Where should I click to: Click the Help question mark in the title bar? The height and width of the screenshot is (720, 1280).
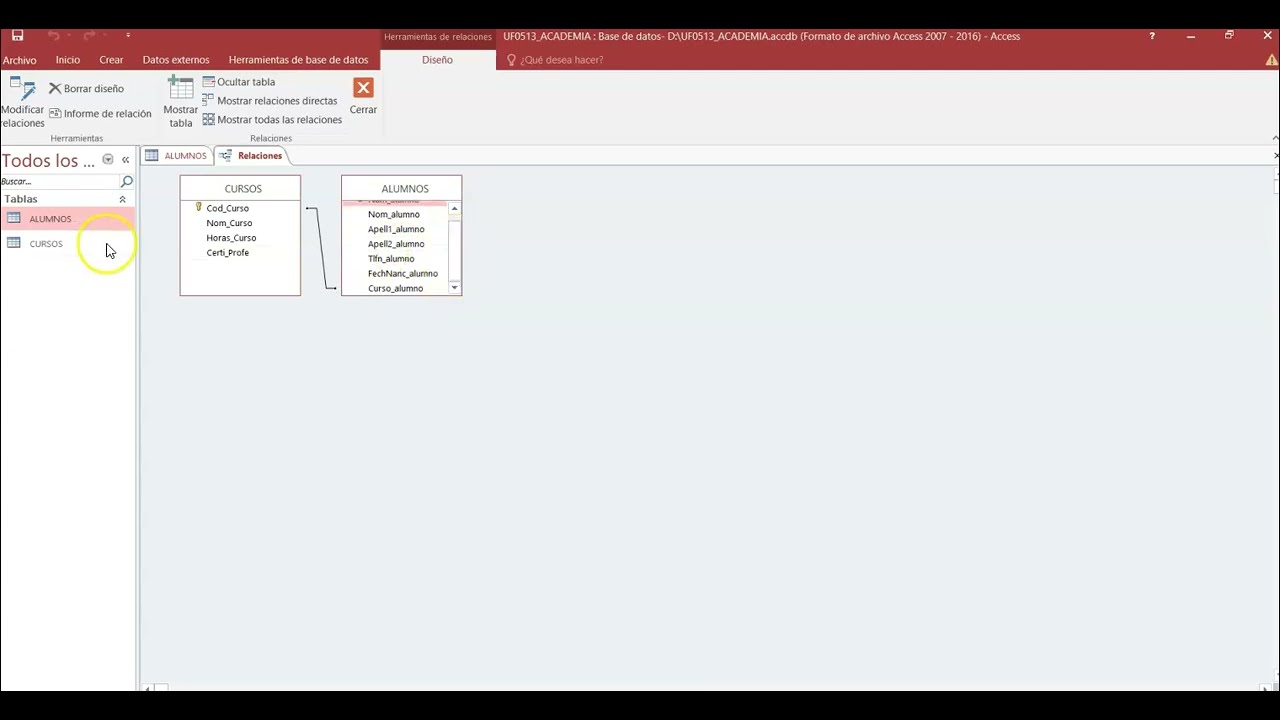pyautogui.click(x=1152, y=36)
